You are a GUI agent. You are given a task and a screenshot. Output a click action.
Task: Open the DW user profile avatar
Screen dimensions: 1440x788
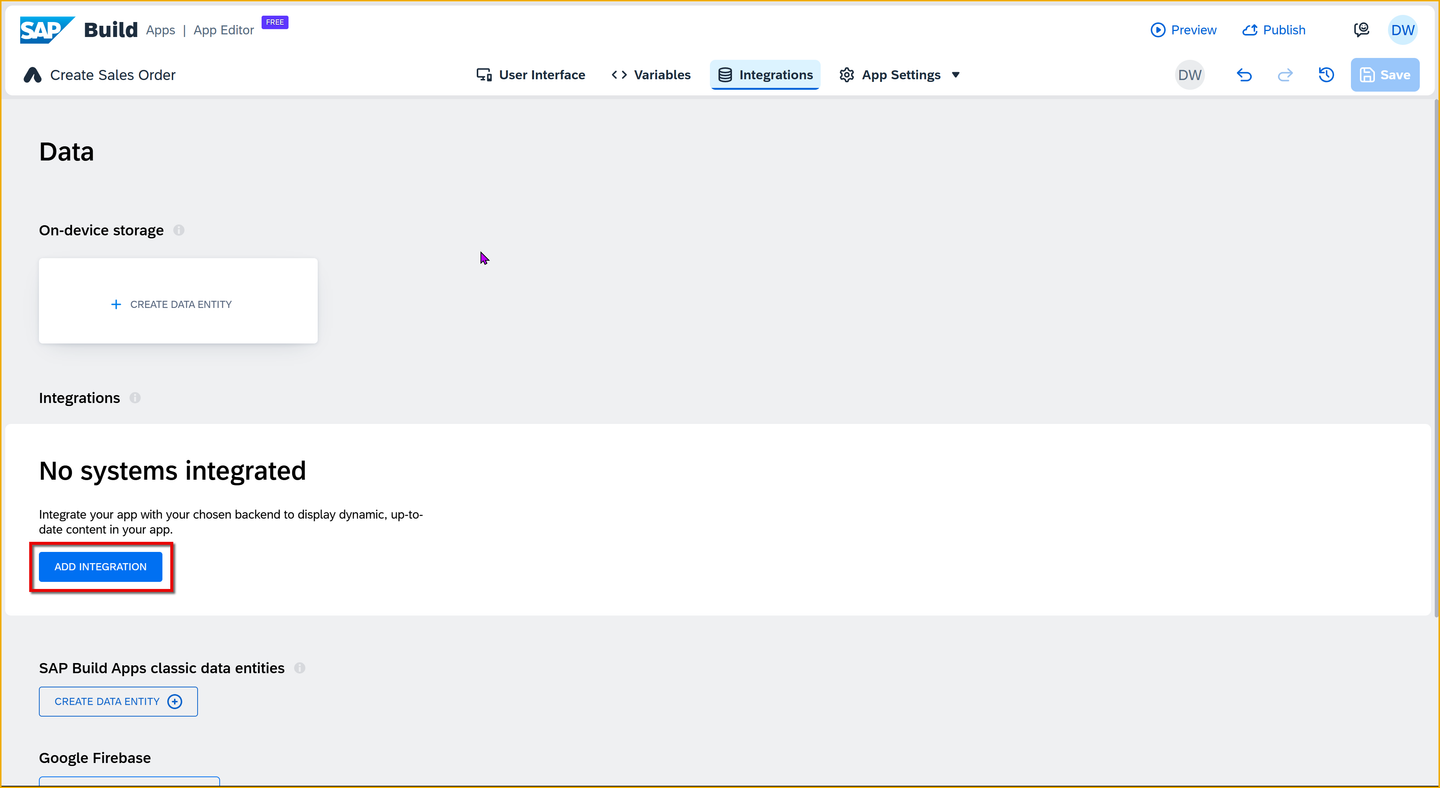tap(1403, 30)
